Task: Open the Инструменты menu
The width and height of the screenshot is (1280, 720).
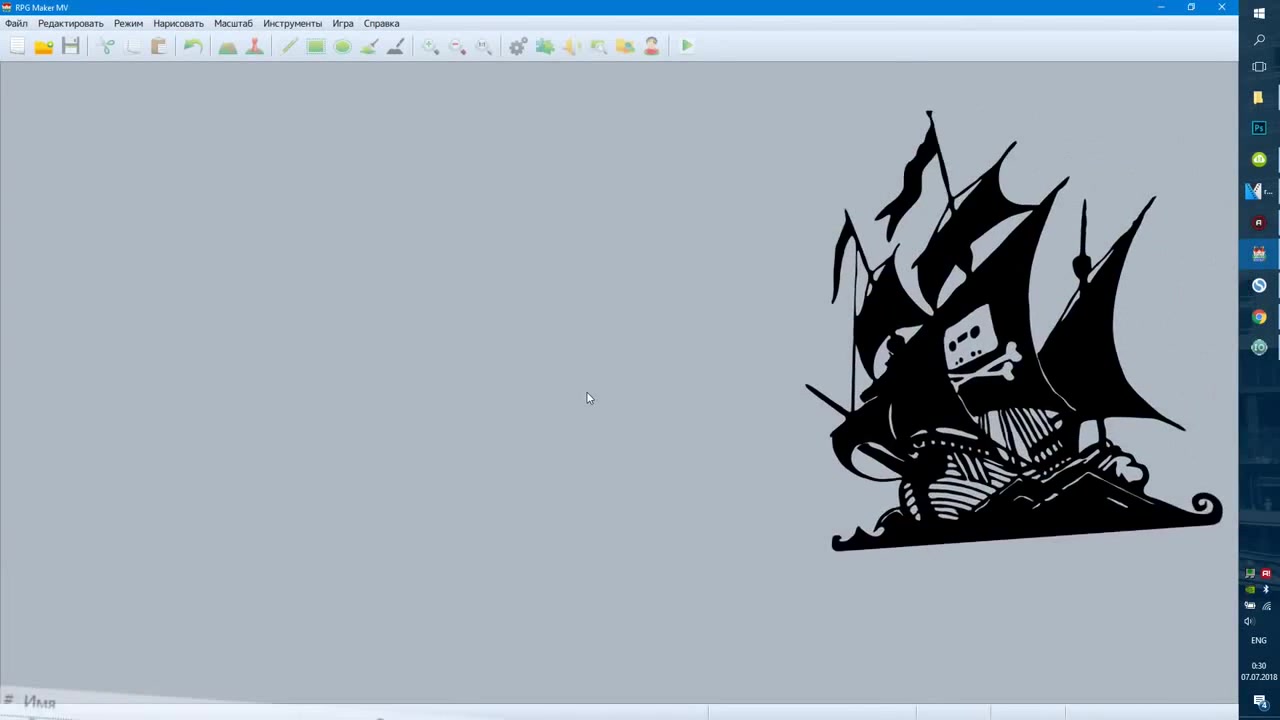Action: (x=292, y=23)
